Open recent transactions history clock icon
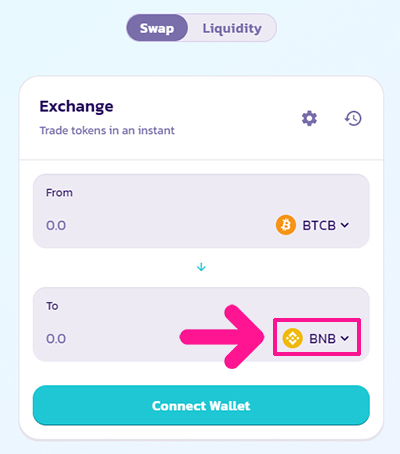The image size is (400, 454). [x=353, y=118]
